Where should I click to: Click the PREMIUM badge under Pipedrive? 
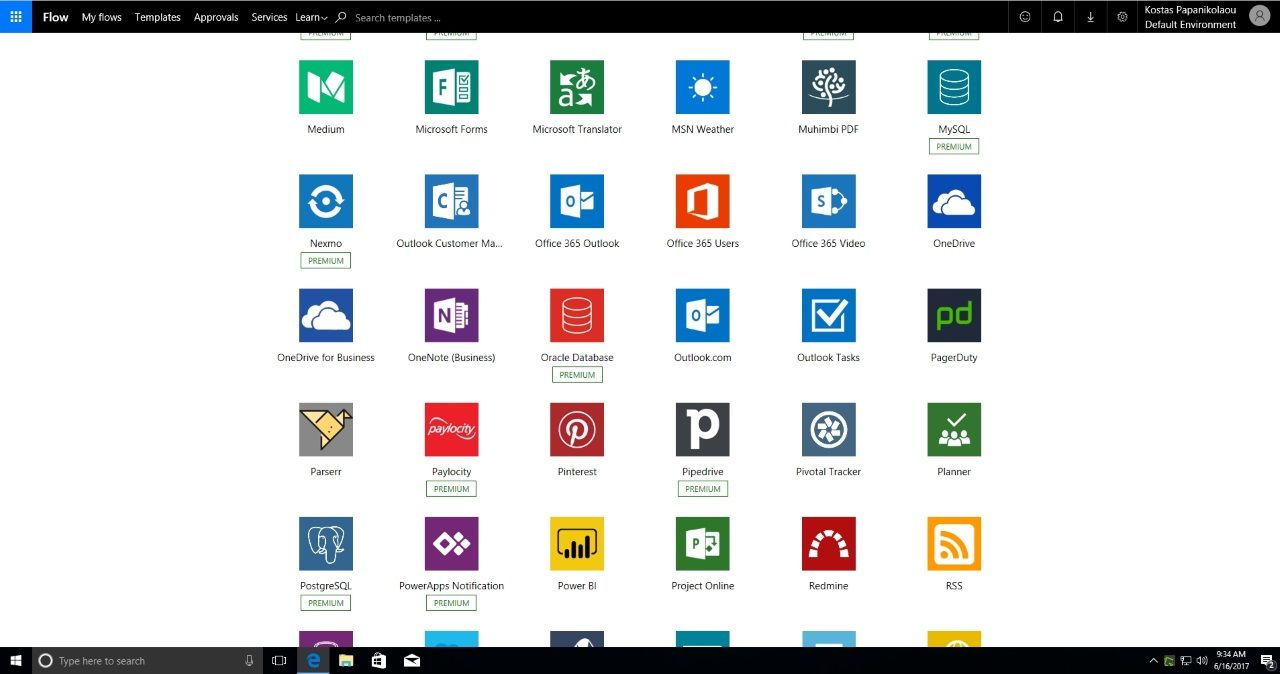point(703,489)
